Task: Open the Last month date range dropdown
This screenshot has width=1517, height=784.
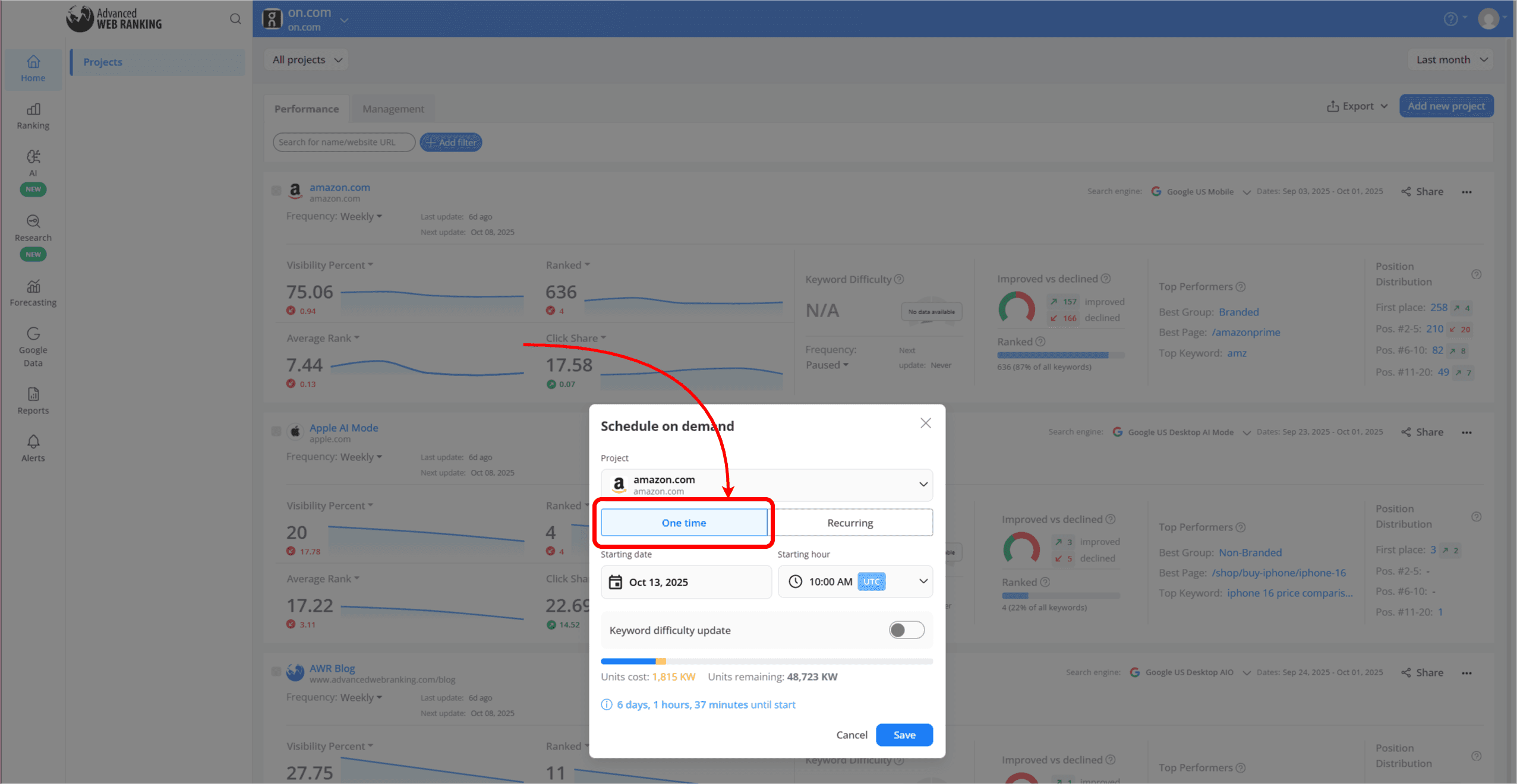Action: (1451, 59)
